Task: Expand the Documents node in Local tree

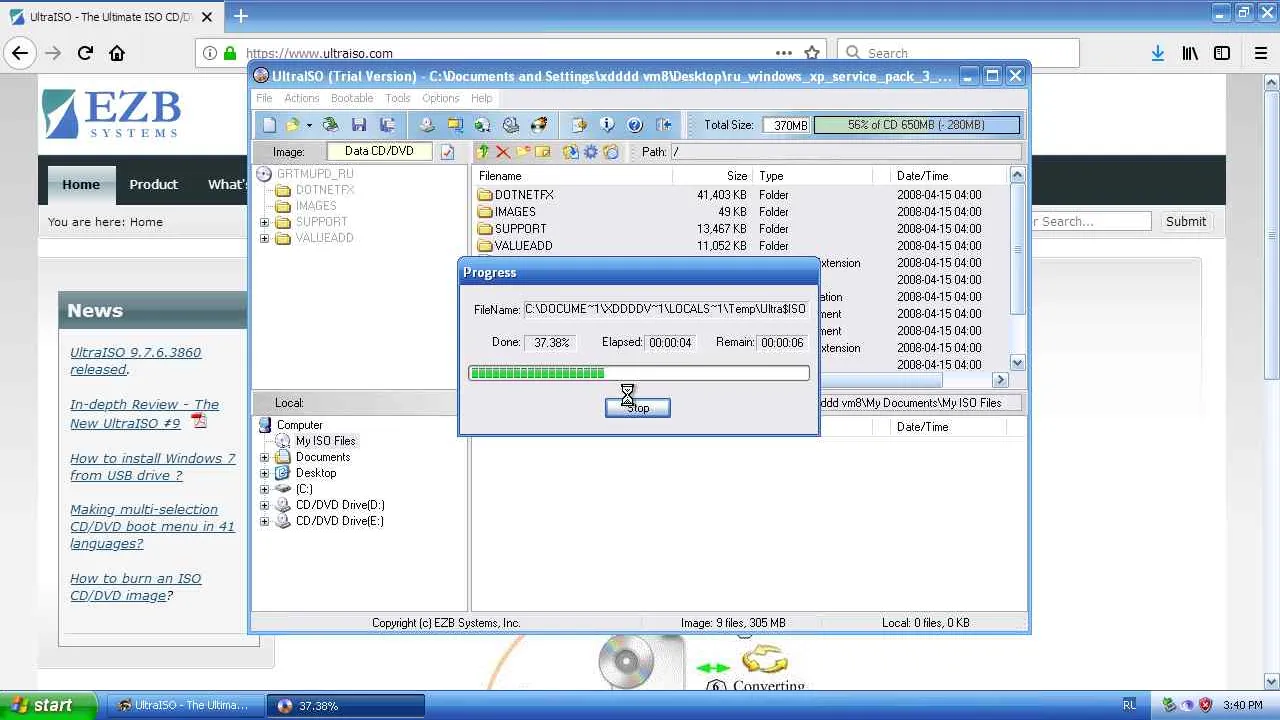Action: click(x=264, y=457)
